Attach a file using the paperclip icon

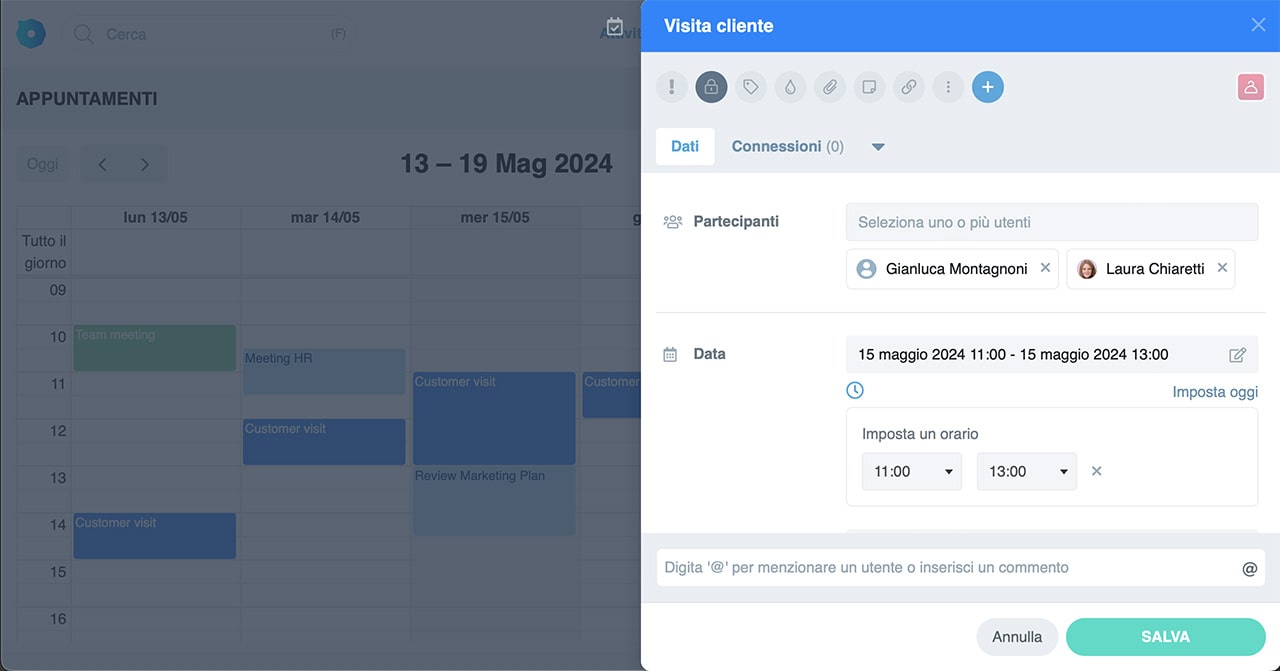[830, 87]
